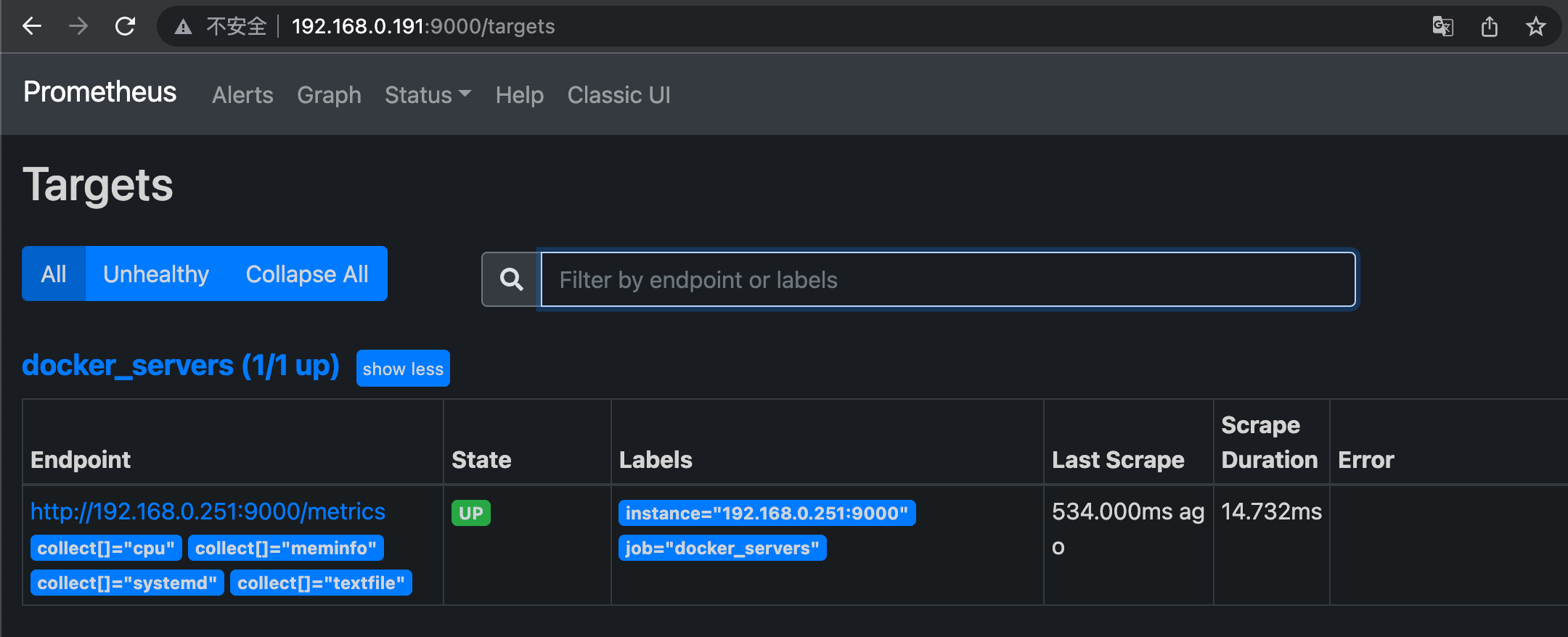Click the Collapse All button

(307, 274)
